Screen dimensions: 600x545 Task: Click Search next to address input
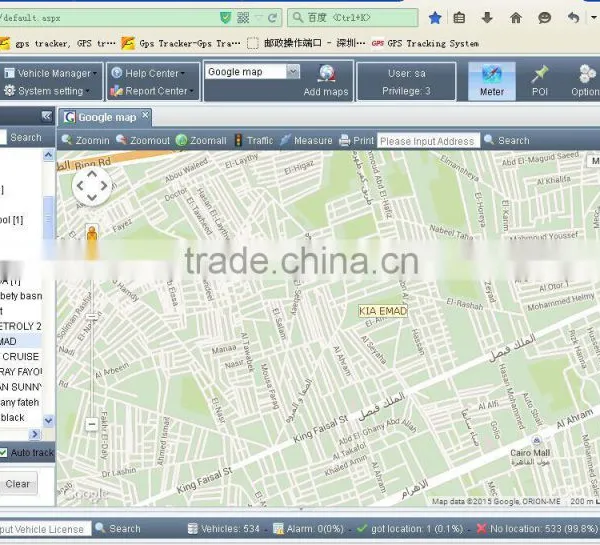click(x=507, y=140)
